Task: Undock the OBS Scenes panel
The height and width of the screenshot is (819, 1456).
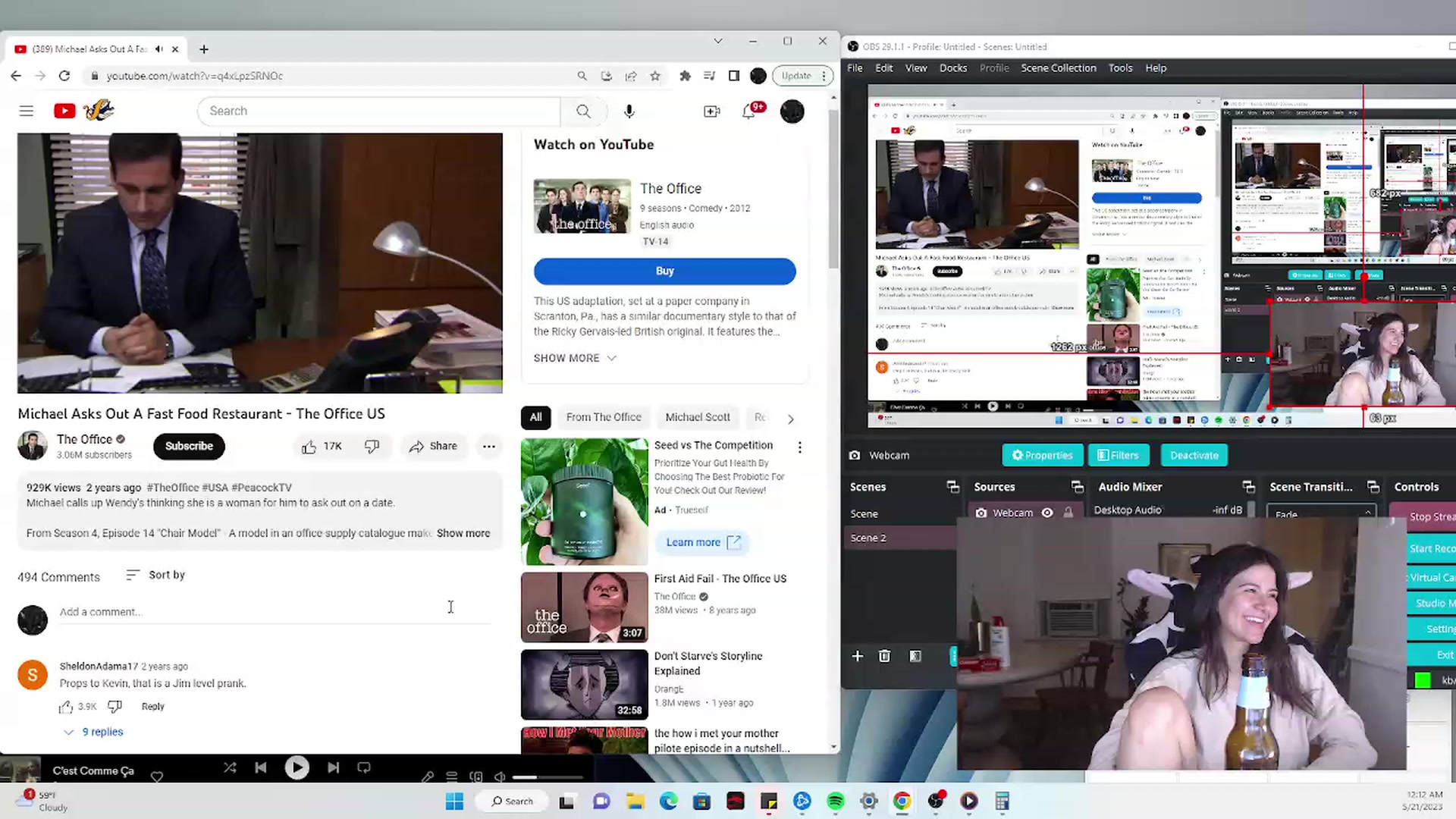Action: pyautogui.click(x=953, y=487)
